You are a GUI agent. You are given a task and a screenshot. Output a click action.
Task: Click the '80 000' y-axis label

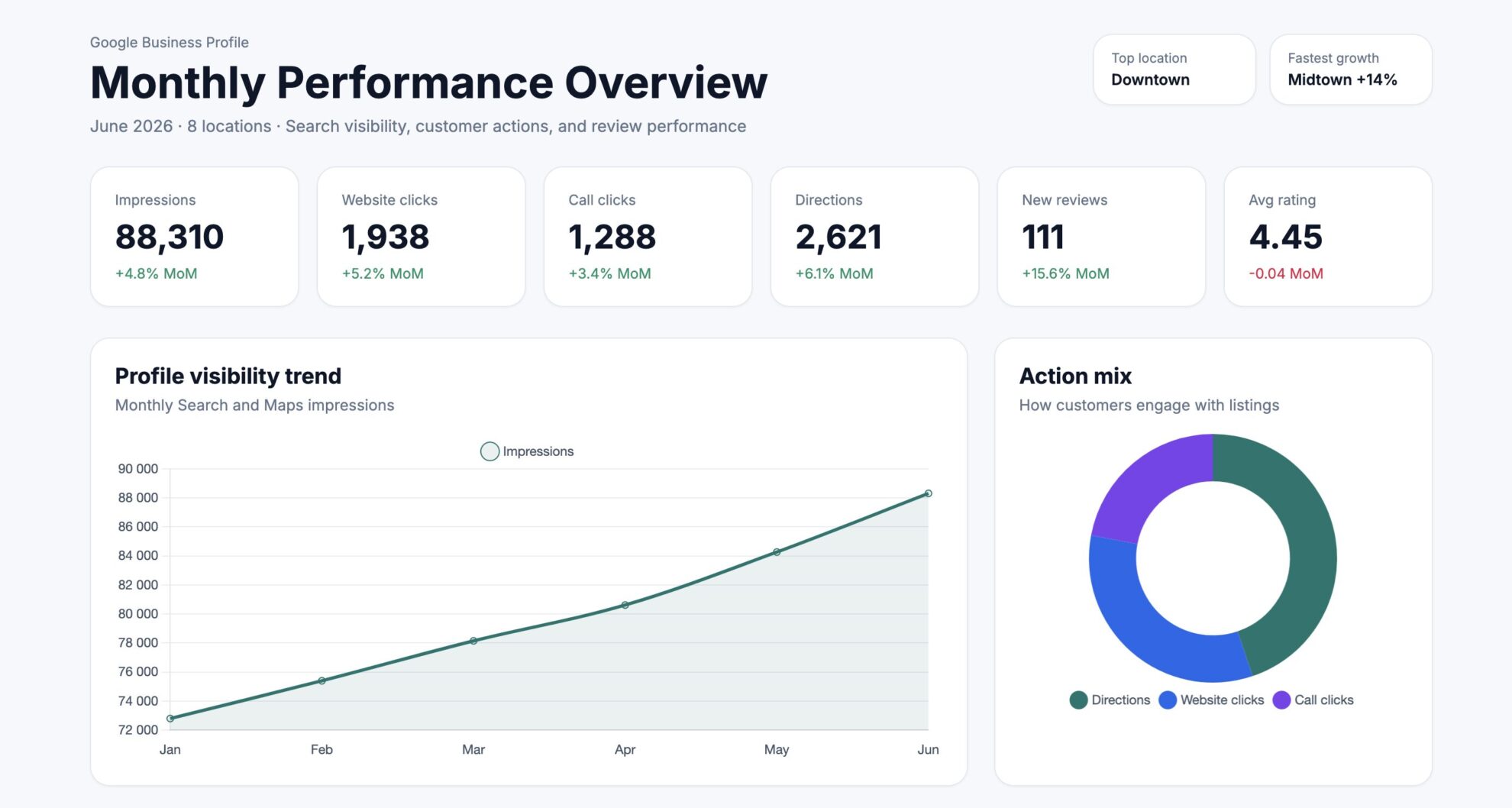138,614
